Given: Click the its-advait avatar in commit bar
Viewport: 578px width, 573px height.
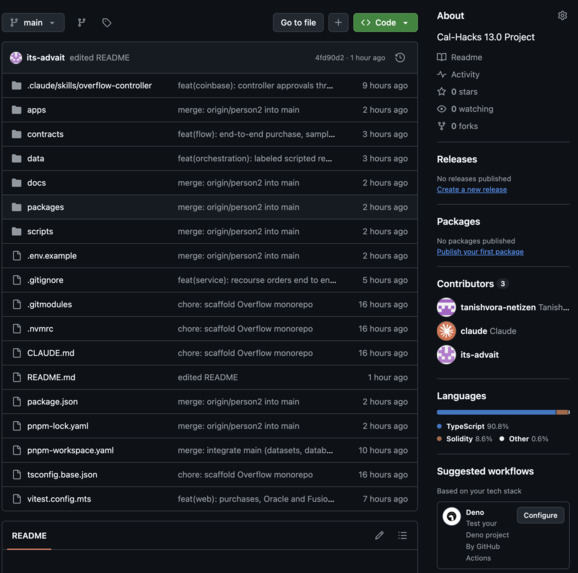Looking at the screenshot, I should tap(16, 58).
